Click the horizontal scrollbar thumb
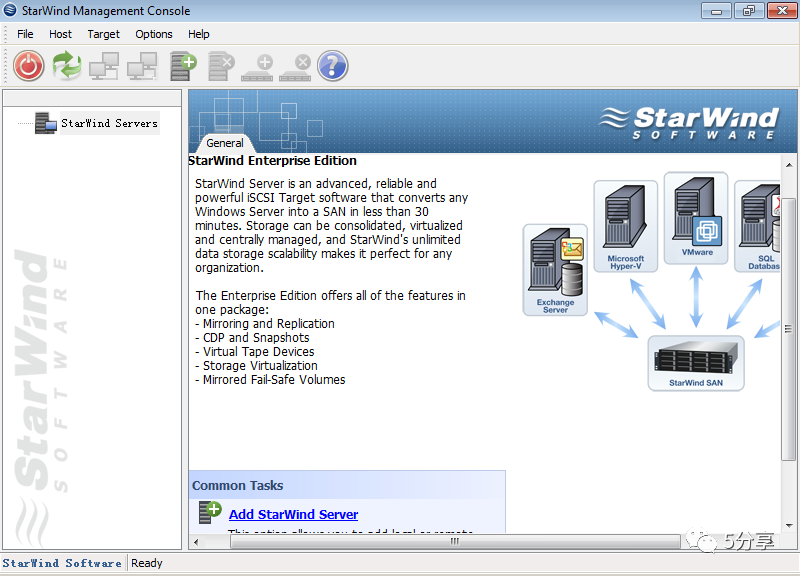Screen dimensions: 800x576 point(455,542)
